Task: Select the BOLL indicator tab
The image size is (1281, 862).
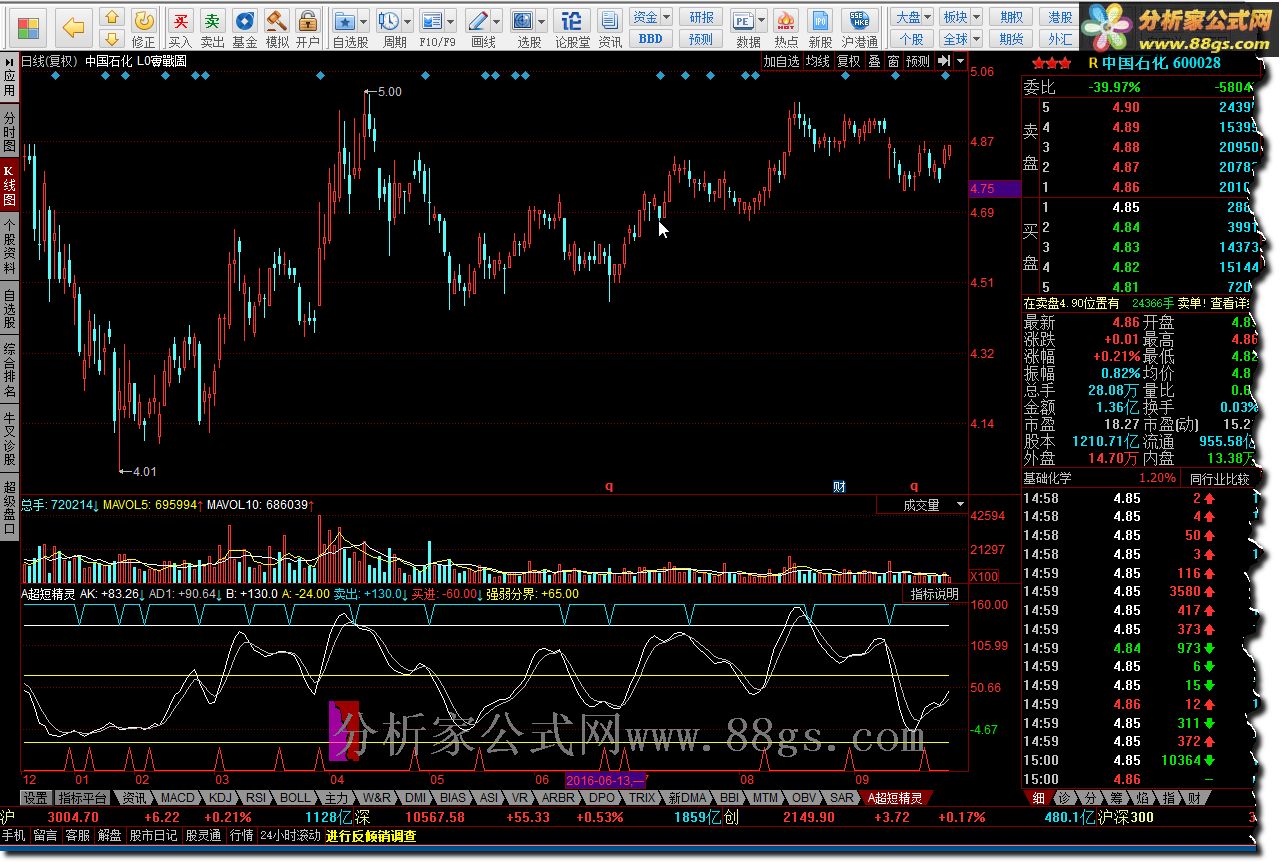Action: (295, 798)
